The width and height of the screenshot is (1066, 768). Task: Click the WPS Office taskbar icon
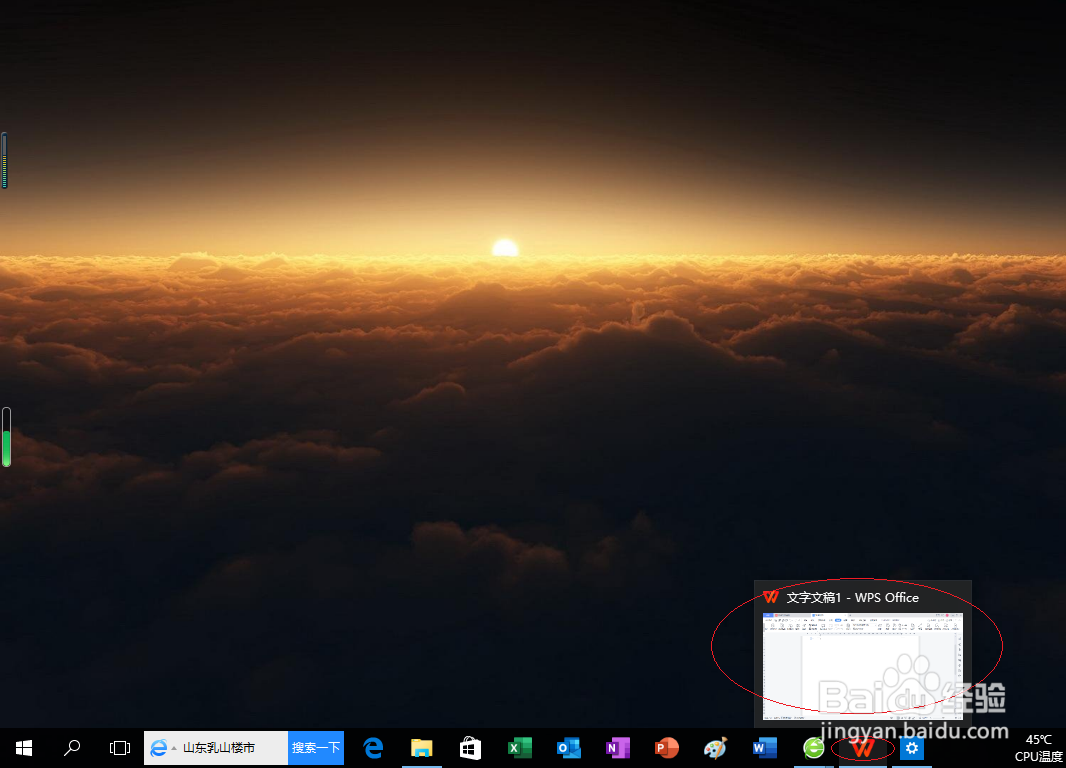pos(862,748)
